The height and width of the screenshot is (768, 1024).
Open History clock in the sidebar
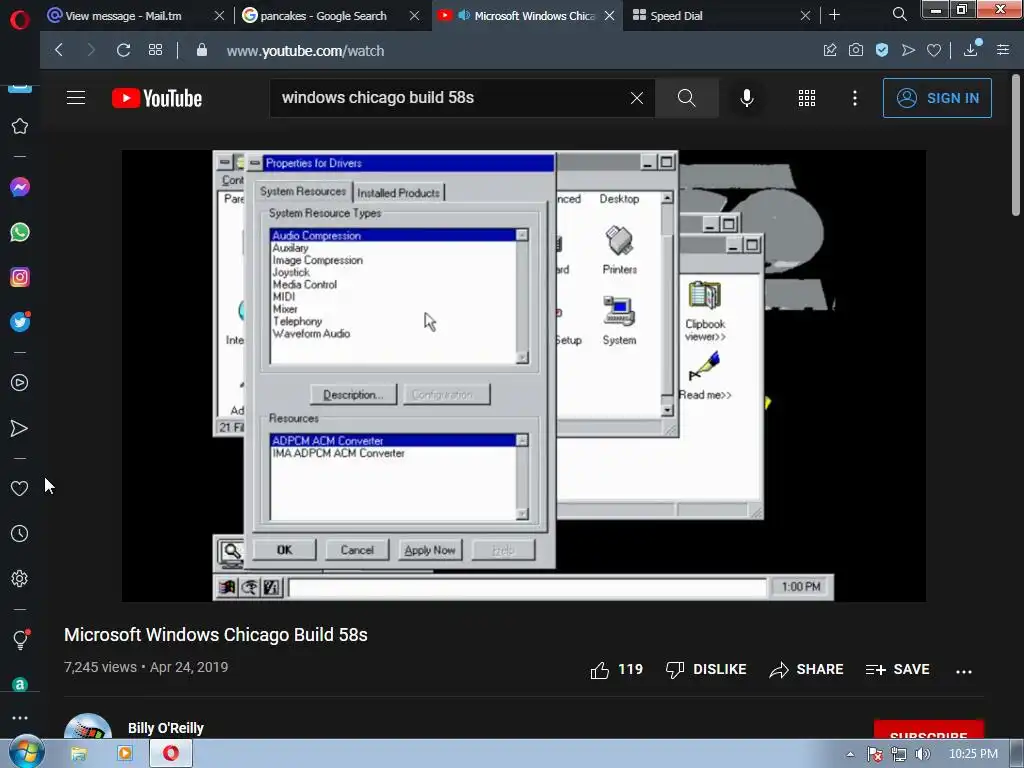[x=20, y=534]
